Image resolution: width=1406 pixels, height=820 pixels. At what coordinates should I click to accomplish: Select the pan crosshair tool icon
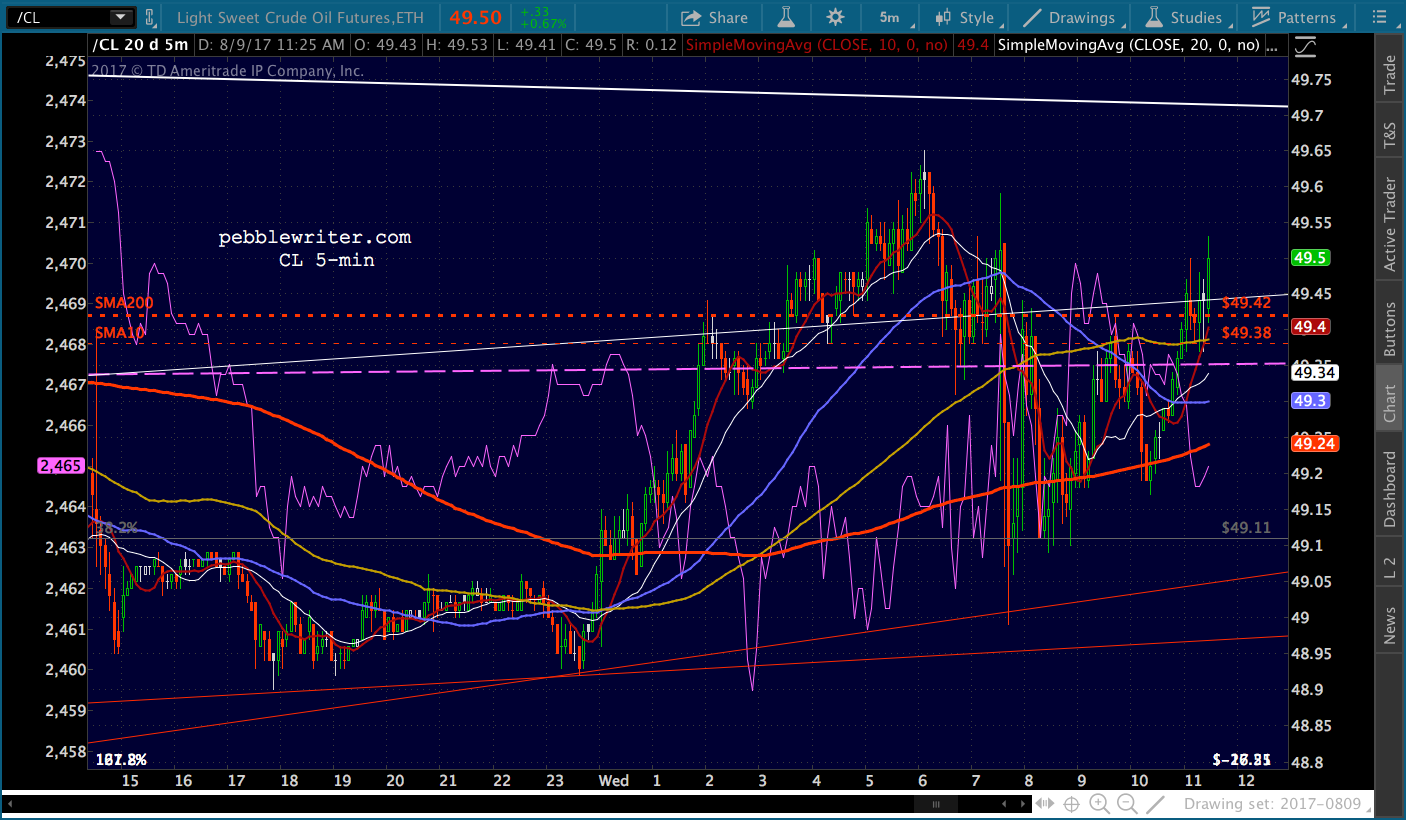1071,803
